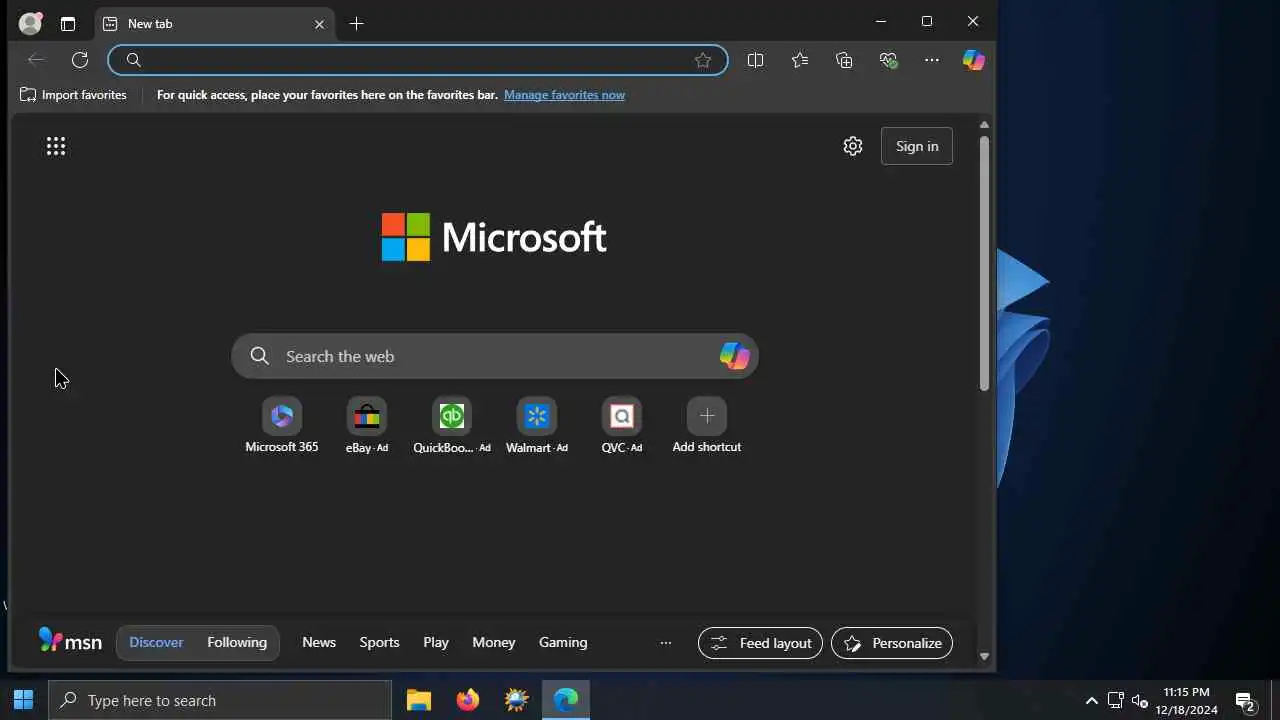Refresh the page
The width and height of the screenshot is (1280, 720).
pyautogui.click(x=80, y=60)
